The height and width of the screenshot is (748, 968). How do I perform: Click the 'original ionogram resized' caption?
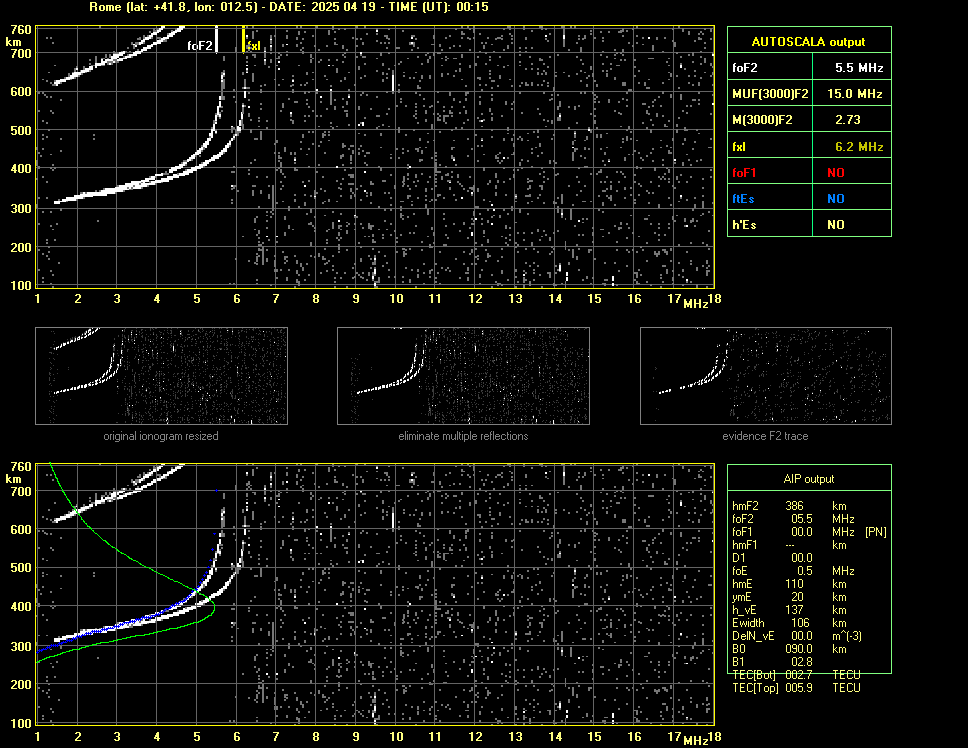(x=161, y=436)
